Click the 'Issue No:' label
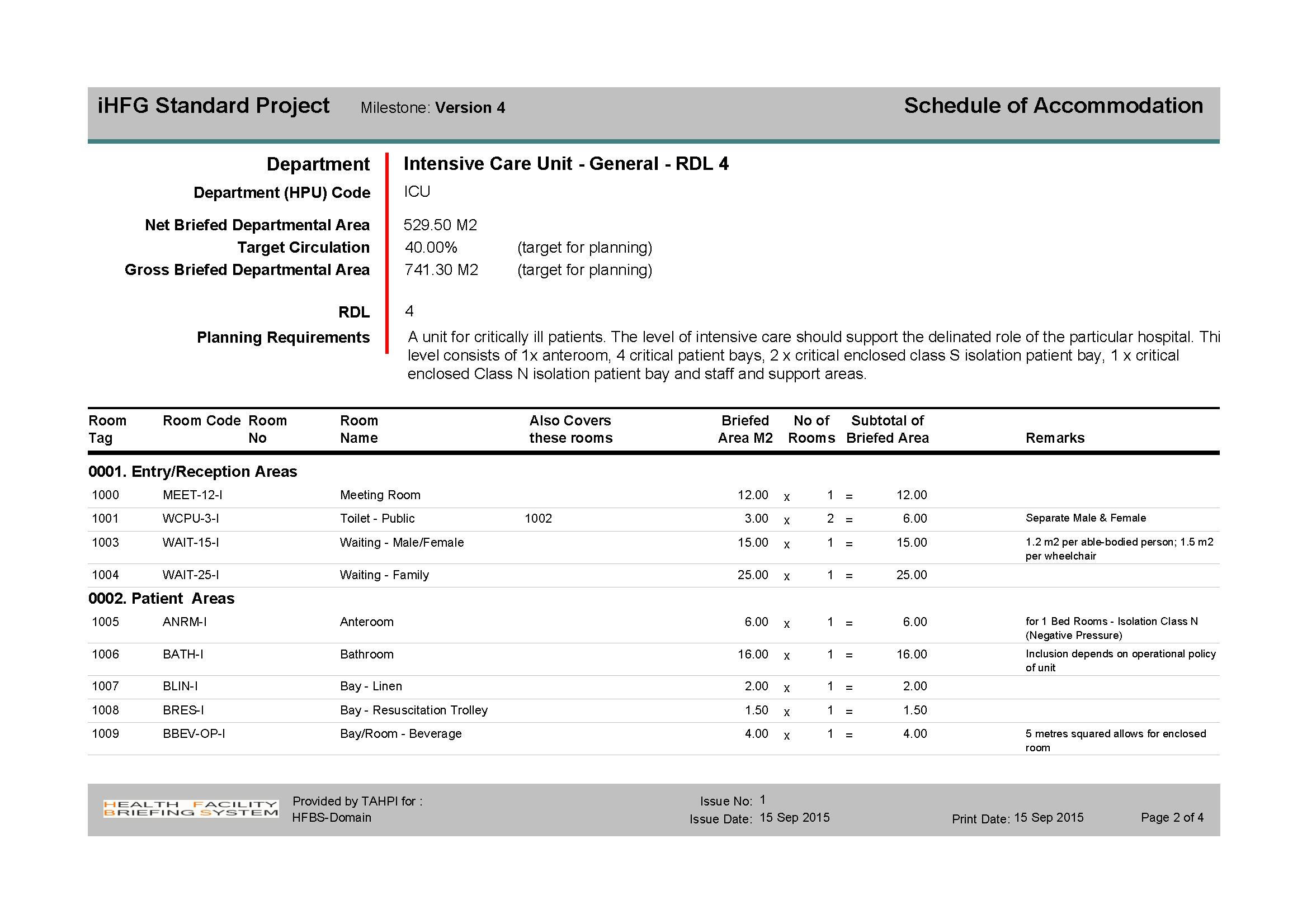Image resolution: width=1307 pixels, height=924 pixels. pos(726,801)
